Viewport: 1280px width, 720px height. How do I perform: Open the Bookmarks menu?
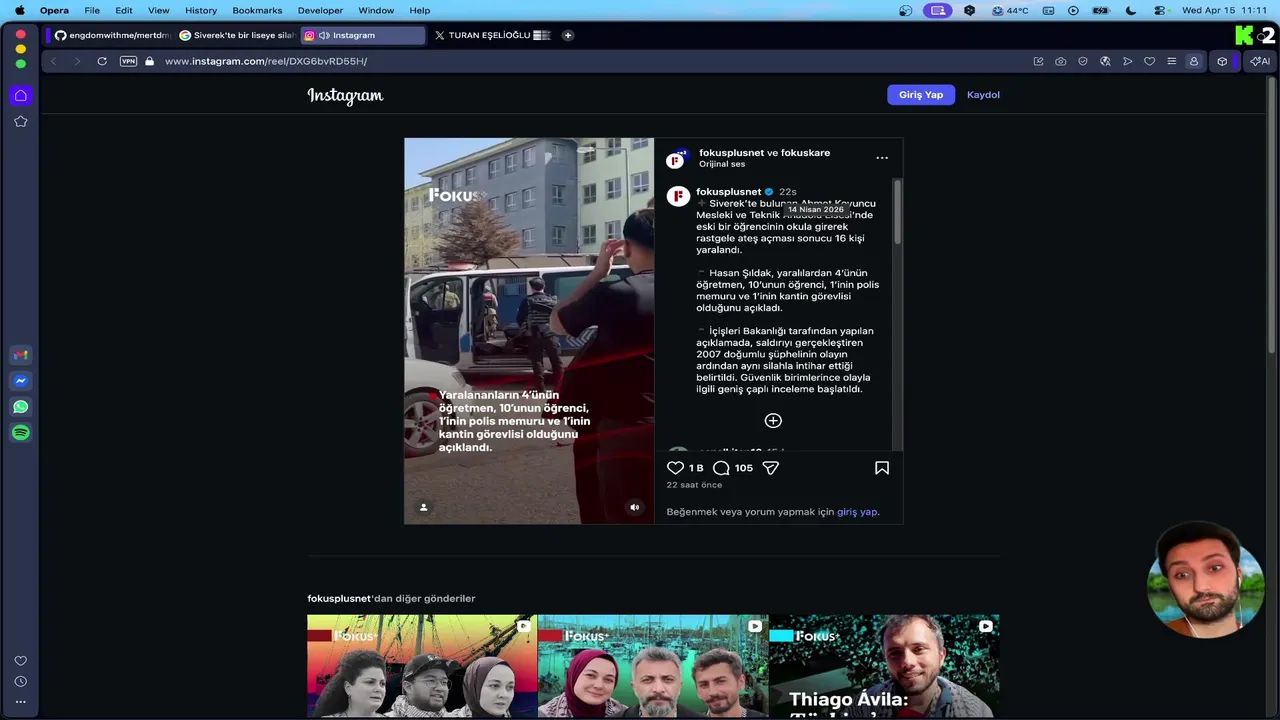click(257, 10)
